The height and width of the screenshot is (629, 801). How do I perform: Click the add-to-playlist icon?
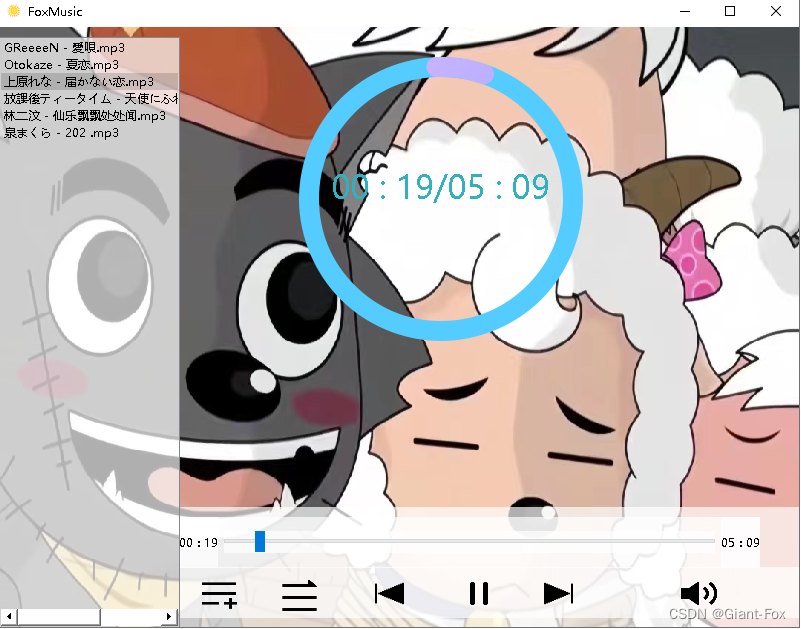pos(219,595)
